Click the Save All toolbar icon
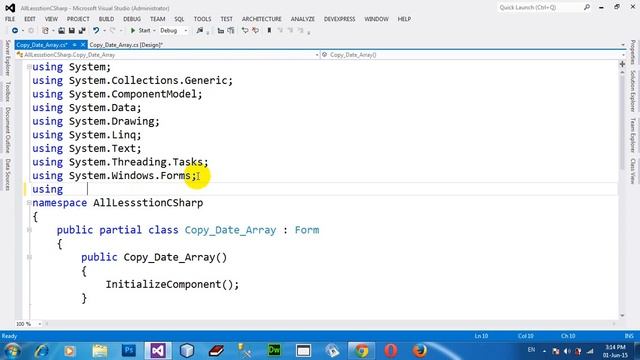This screenshot has height=360, width=640. pyautogui.click(x=82, y=31)
